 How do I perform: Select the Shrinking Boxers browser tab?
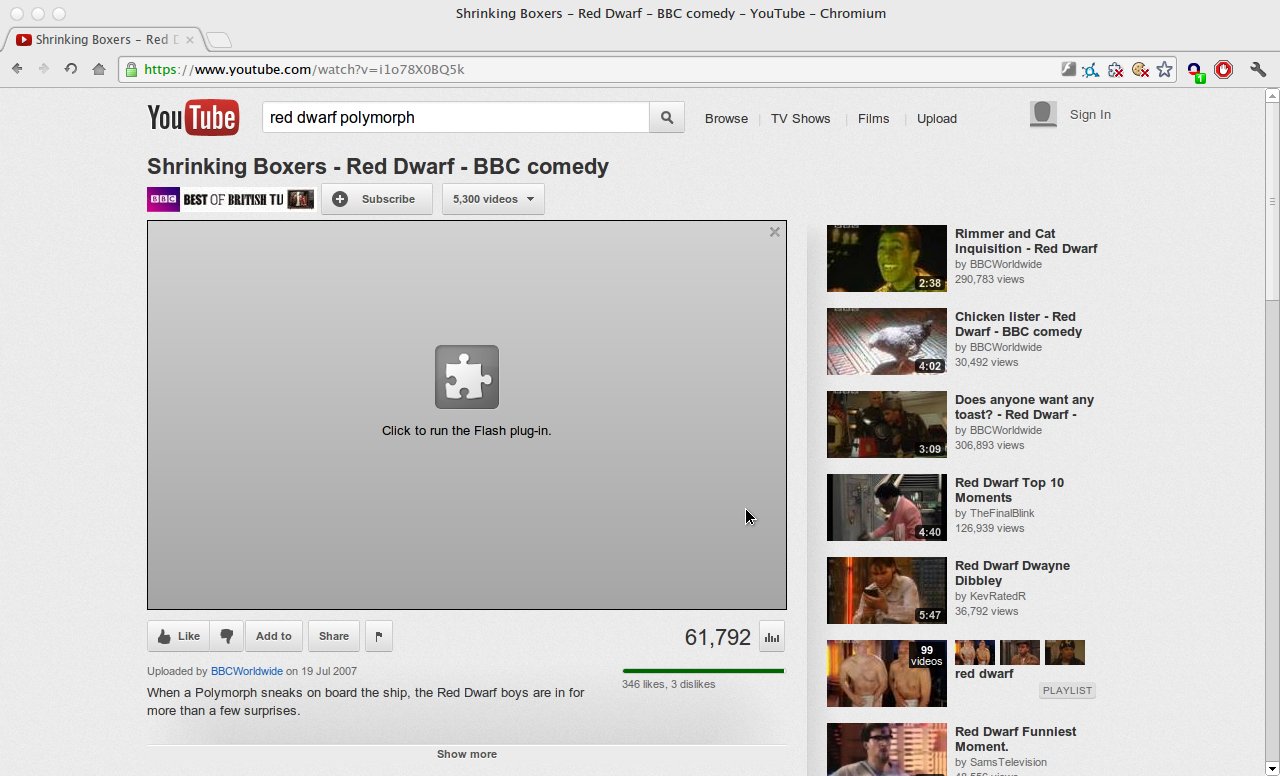104,40
